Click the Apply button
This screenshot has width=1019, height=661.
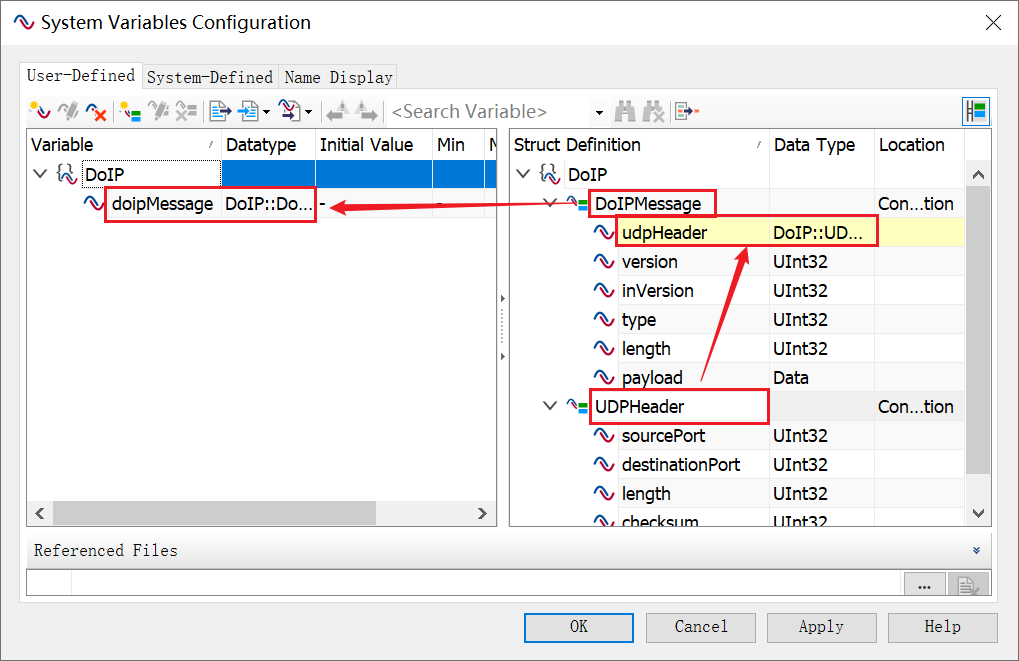coord(821,627)
